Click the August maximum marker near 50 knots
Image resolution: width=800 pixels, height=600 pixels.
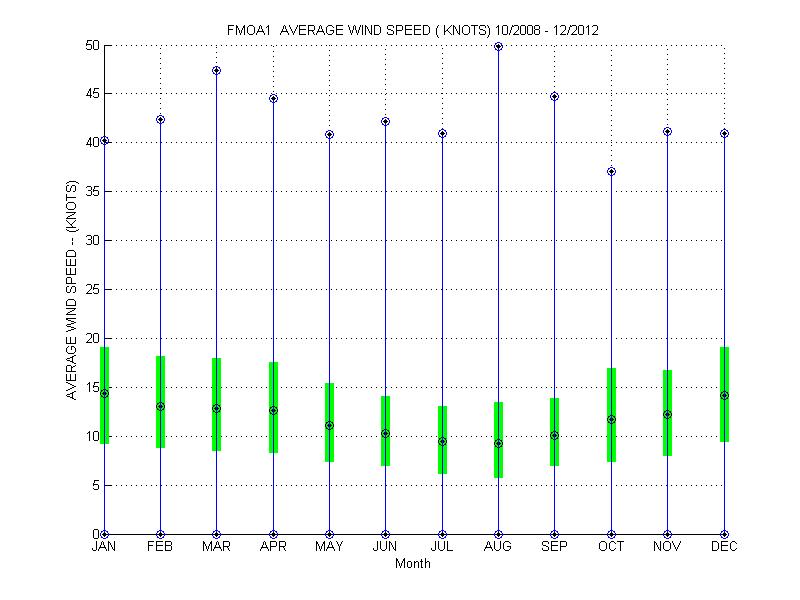point(498,46)
